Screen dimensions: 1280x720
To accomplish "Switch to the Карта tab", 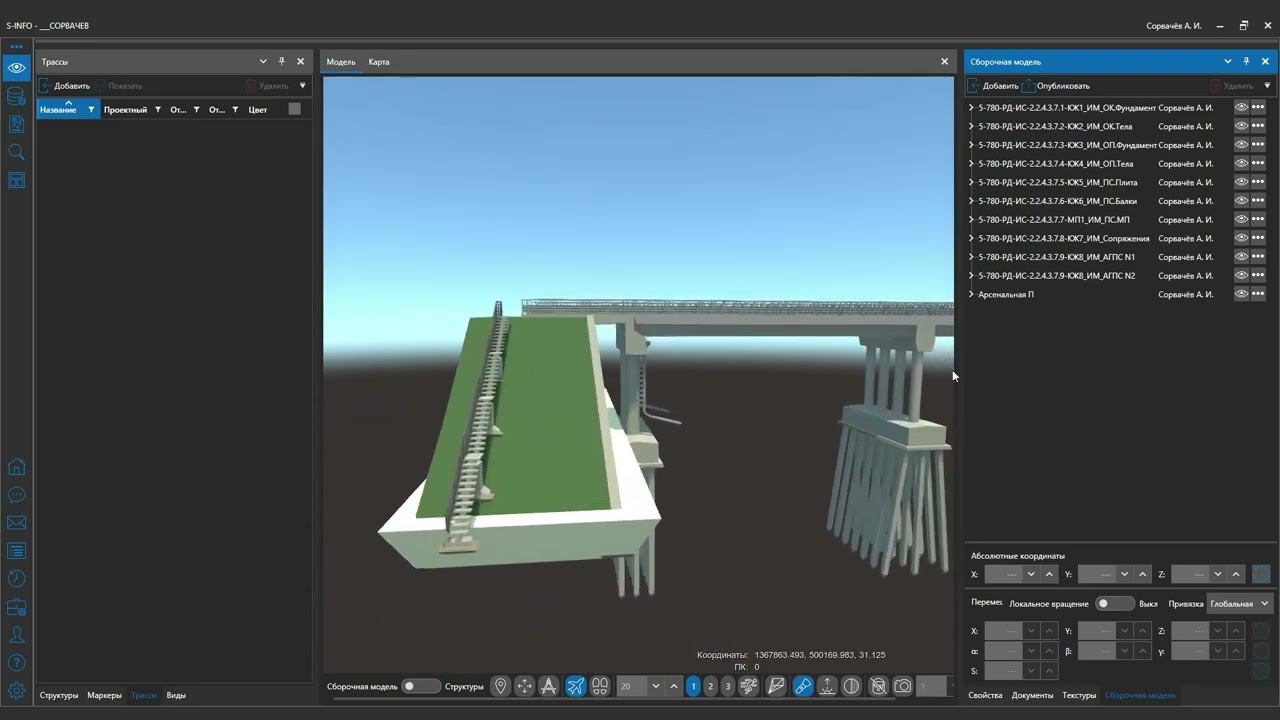I will [x=379, y=62].
